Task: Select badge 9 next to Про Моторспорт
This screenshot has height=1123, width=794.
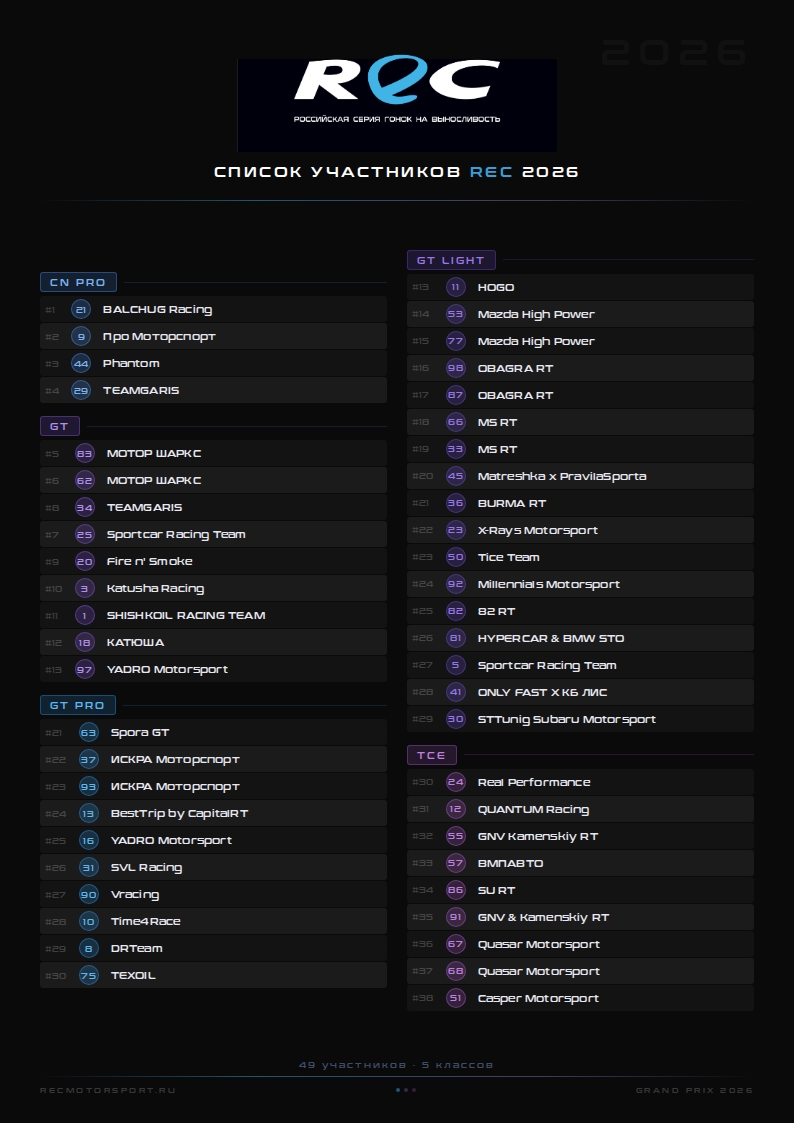Action: tap(81, 337)
